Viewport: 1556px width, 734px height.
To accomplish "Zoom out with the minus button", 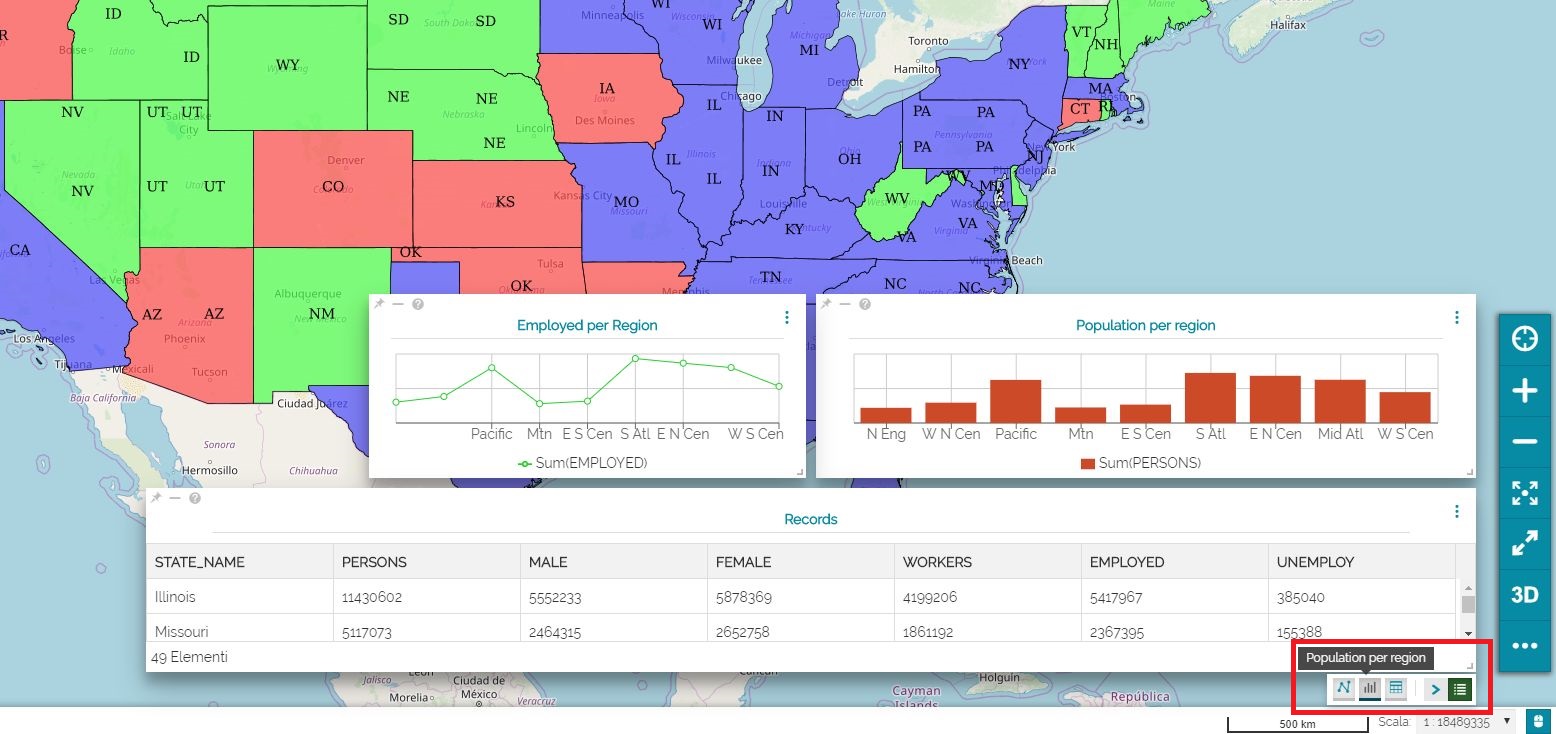I will click(x=1524, y=442).
